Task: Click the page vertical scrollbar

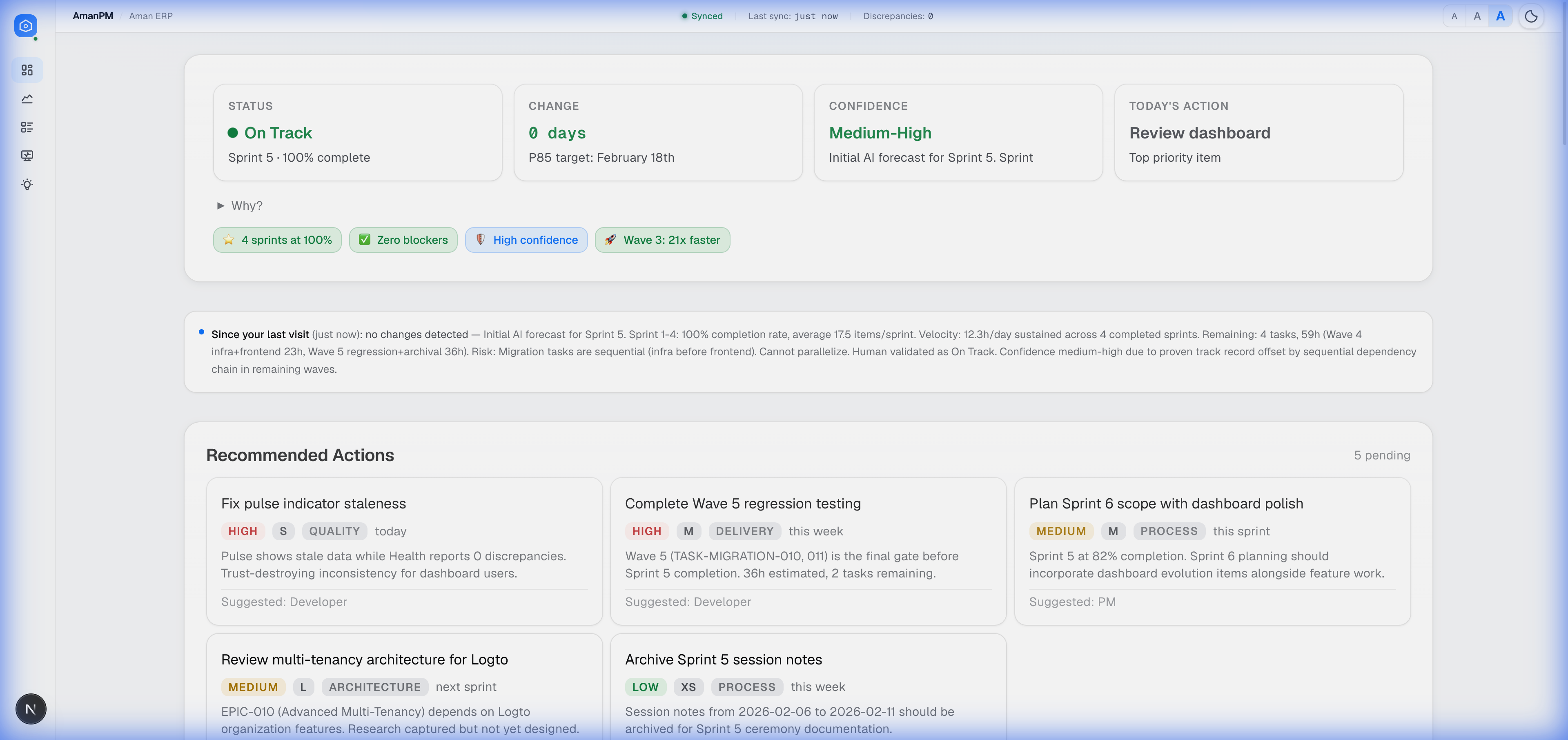Action: [x=1564, y=73]
